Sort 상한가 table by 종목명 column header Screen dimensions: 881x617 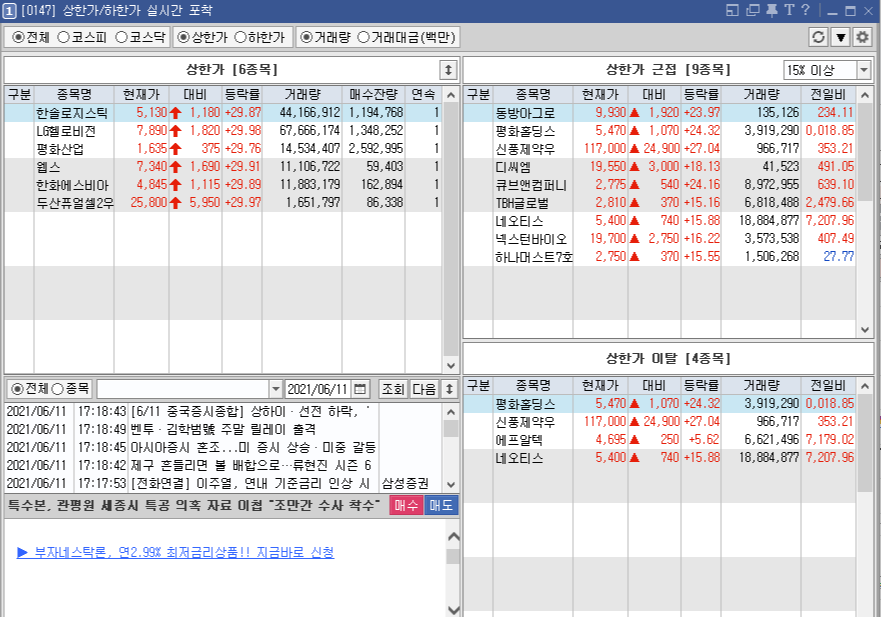point(74,94)
